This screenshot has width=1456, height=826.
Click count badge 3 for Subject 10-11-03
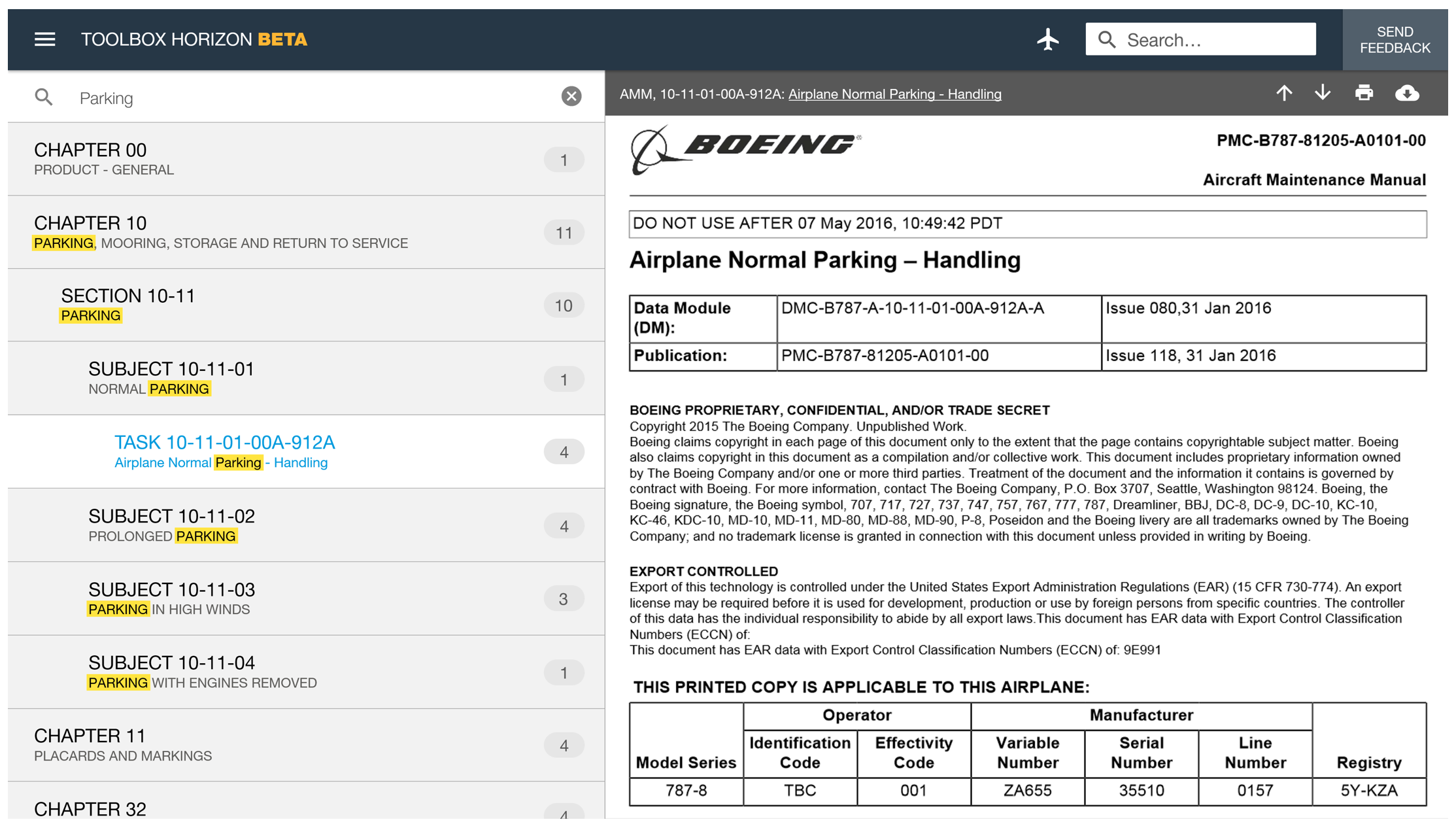coord(564,599)
